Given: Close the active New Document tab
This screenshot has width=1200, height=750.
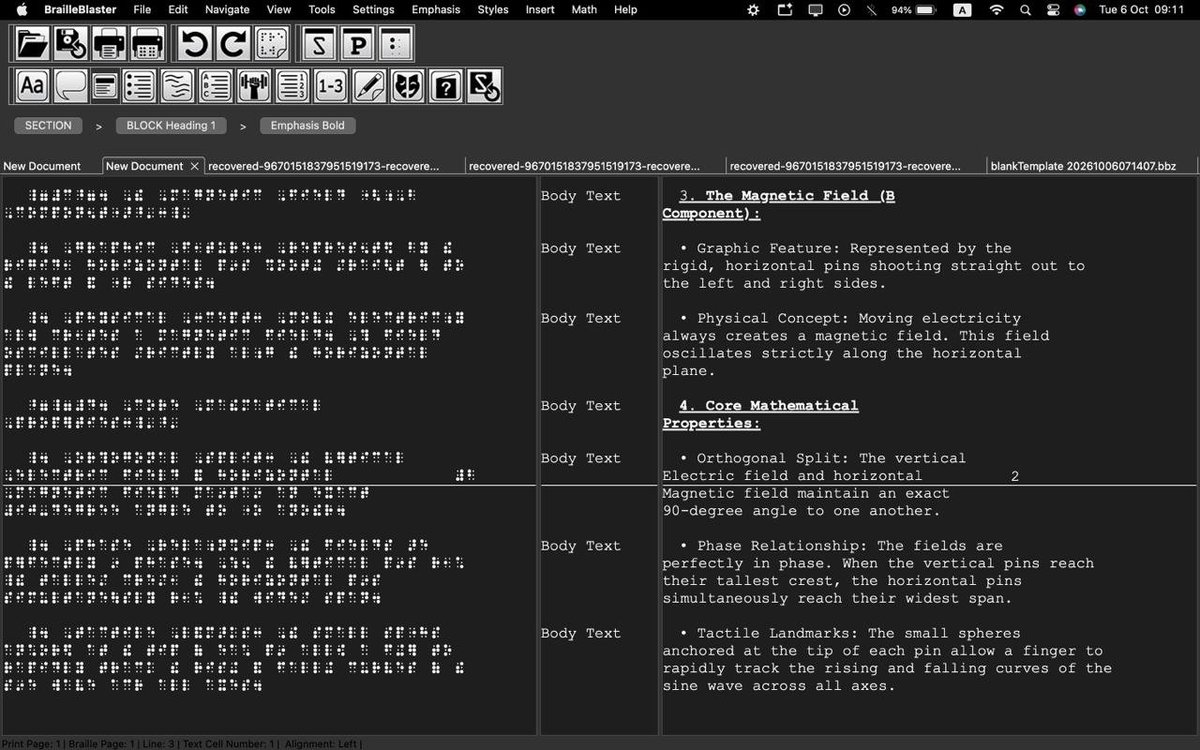Looking at the screenshot, I should (x=195, y=166).
